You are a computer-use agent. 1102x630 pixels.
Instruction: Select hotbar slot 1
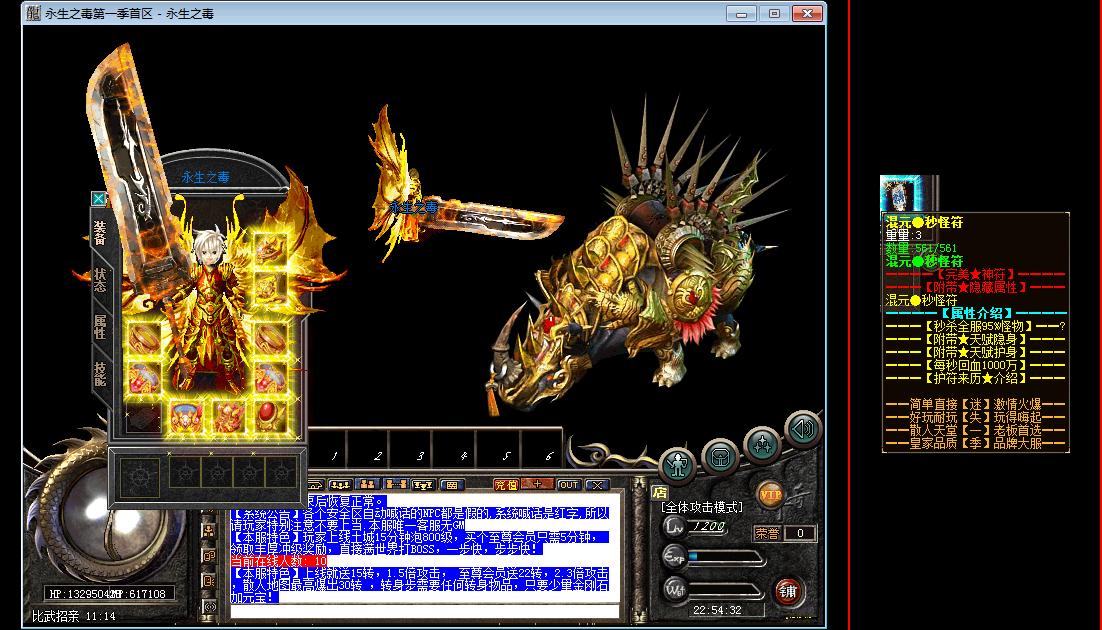332,447
